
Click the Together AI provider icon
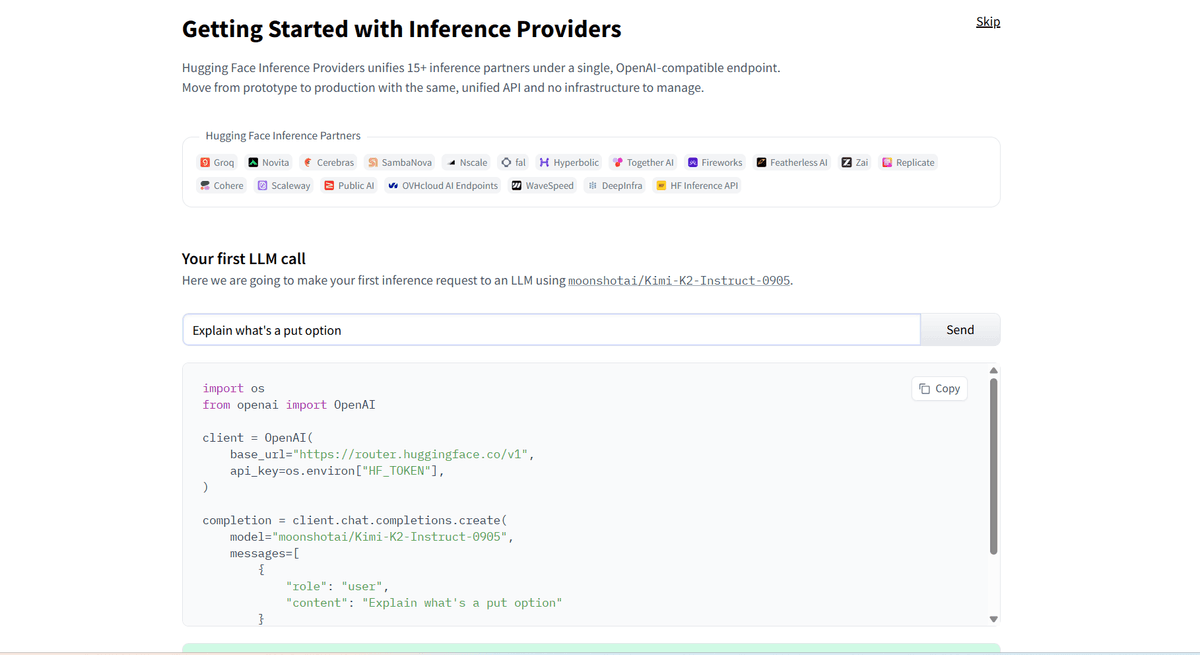coord(618,162)
